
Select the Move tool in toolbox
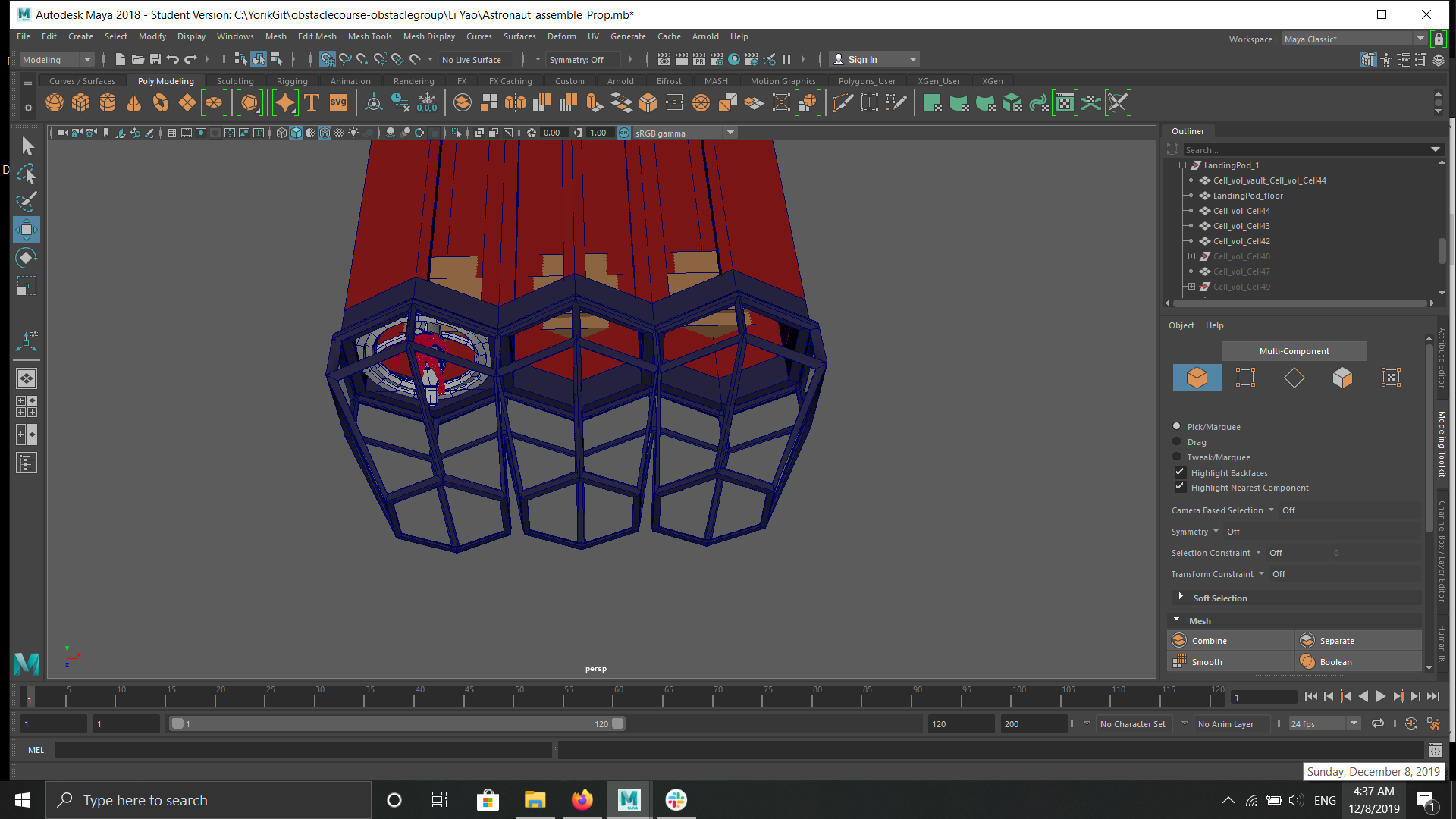[26, 229]
